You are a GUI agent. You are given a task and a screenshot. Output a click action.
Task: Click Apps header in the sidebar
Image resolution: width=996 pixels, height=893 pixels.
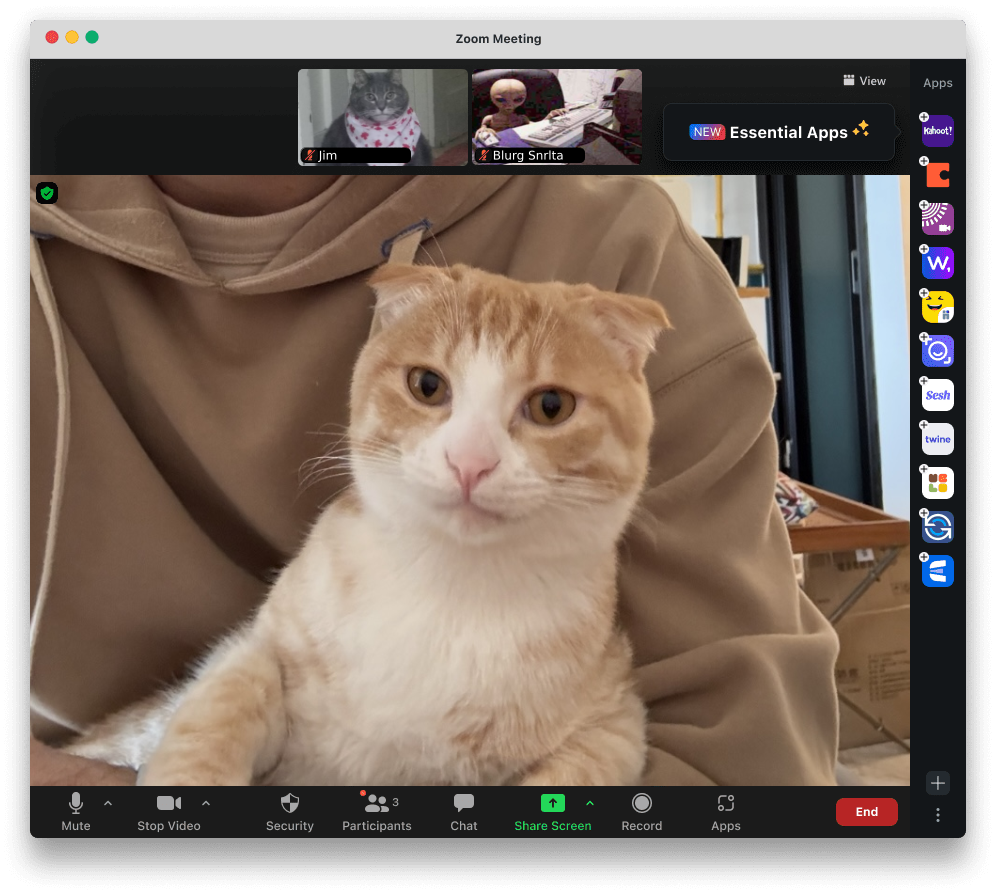click(938, 83)
